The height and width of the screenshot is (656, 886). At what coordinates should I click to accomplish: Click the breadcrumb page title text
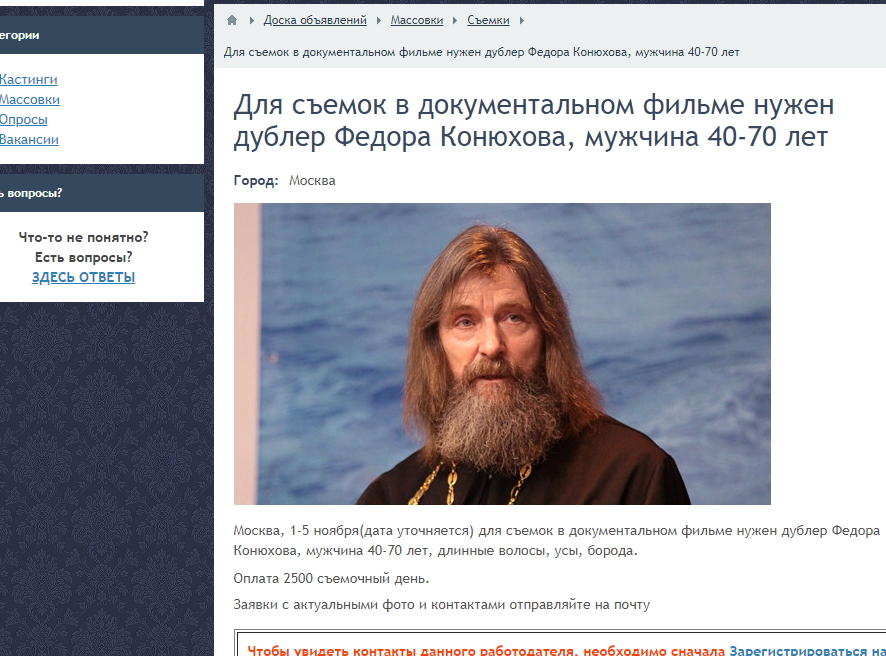coord(481,53)
